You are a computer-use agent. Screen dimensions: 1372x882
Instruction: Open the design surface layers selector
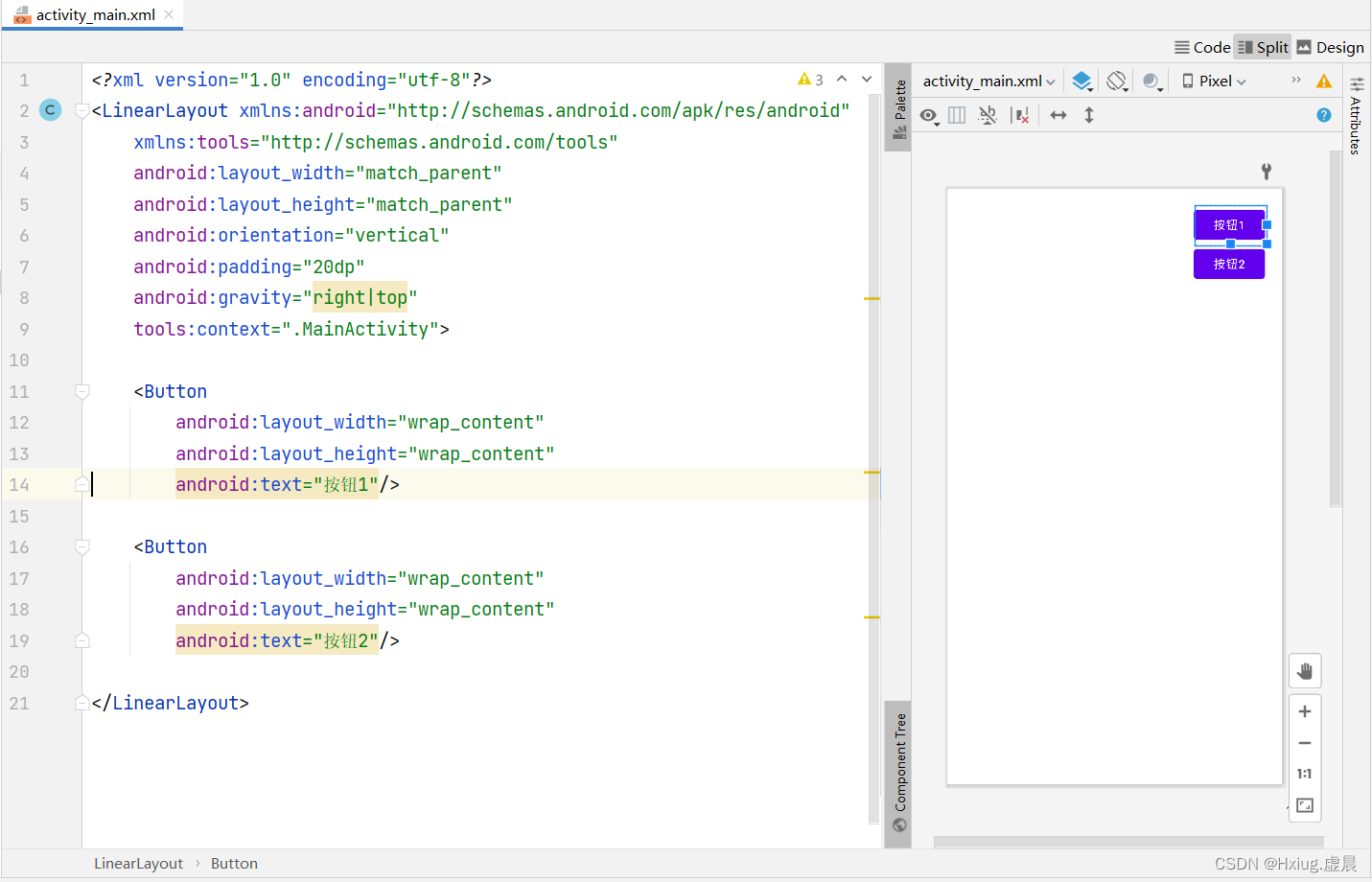click(x=1082, y=81)
